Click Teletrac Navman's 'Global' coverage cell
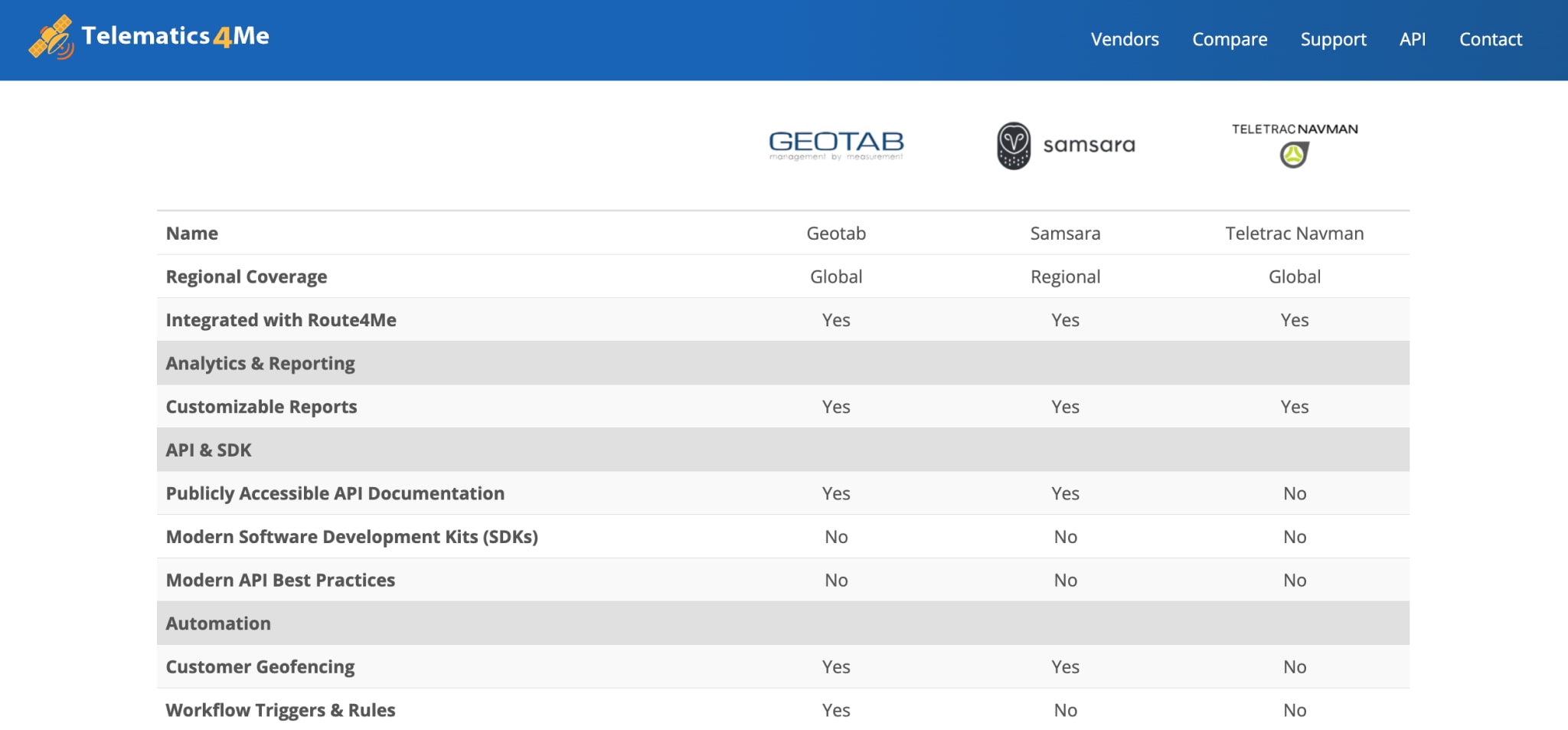1568x730 pixels. click(1295, 277)
